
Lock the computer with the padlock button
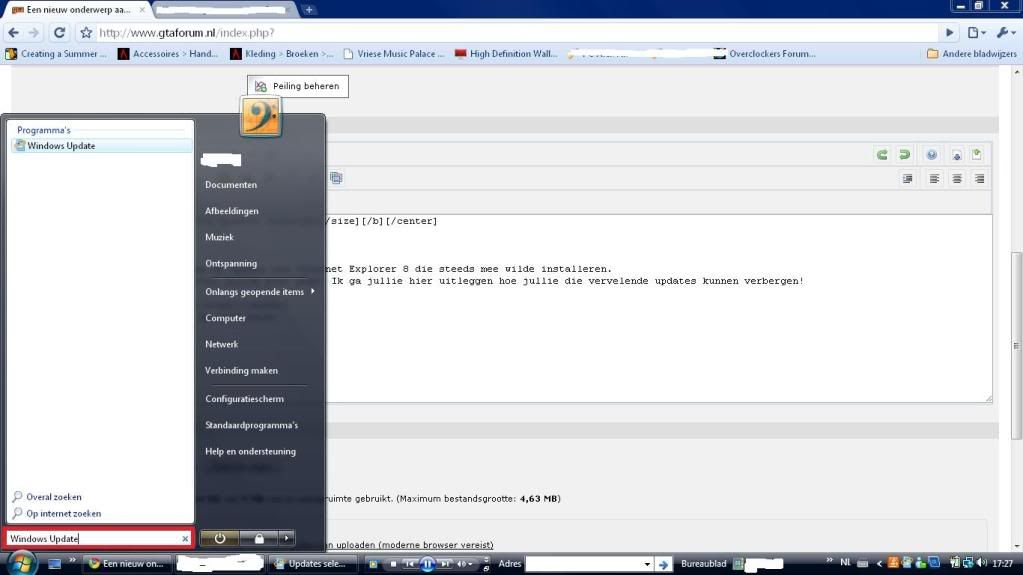pyautogui.click(x=259, y=538)
